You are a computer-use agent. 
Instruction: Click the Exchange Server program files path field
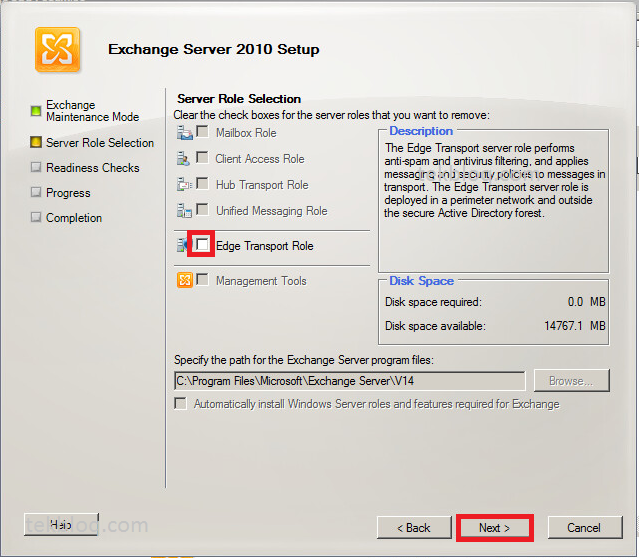pos(350,381)
